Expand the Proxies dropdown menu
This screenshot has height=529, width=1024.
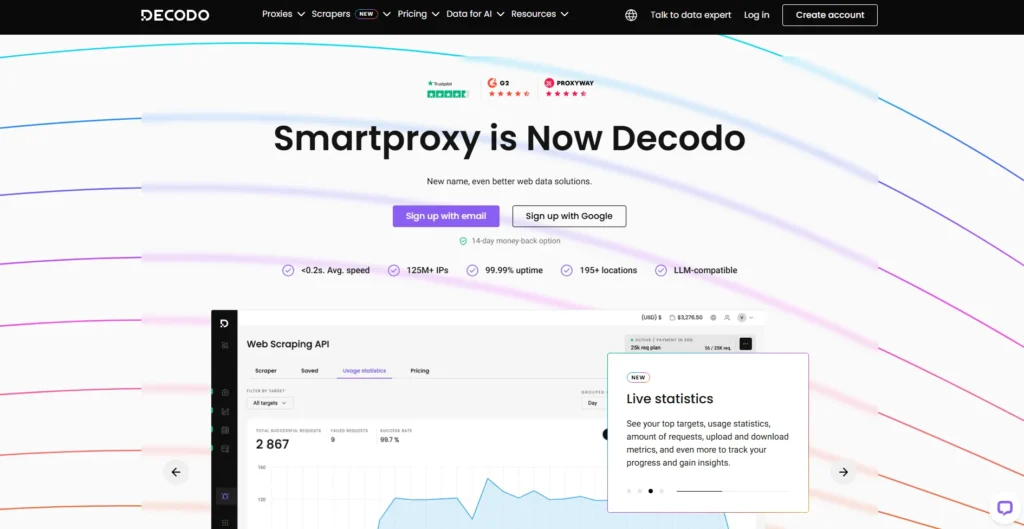pos(283,15)
